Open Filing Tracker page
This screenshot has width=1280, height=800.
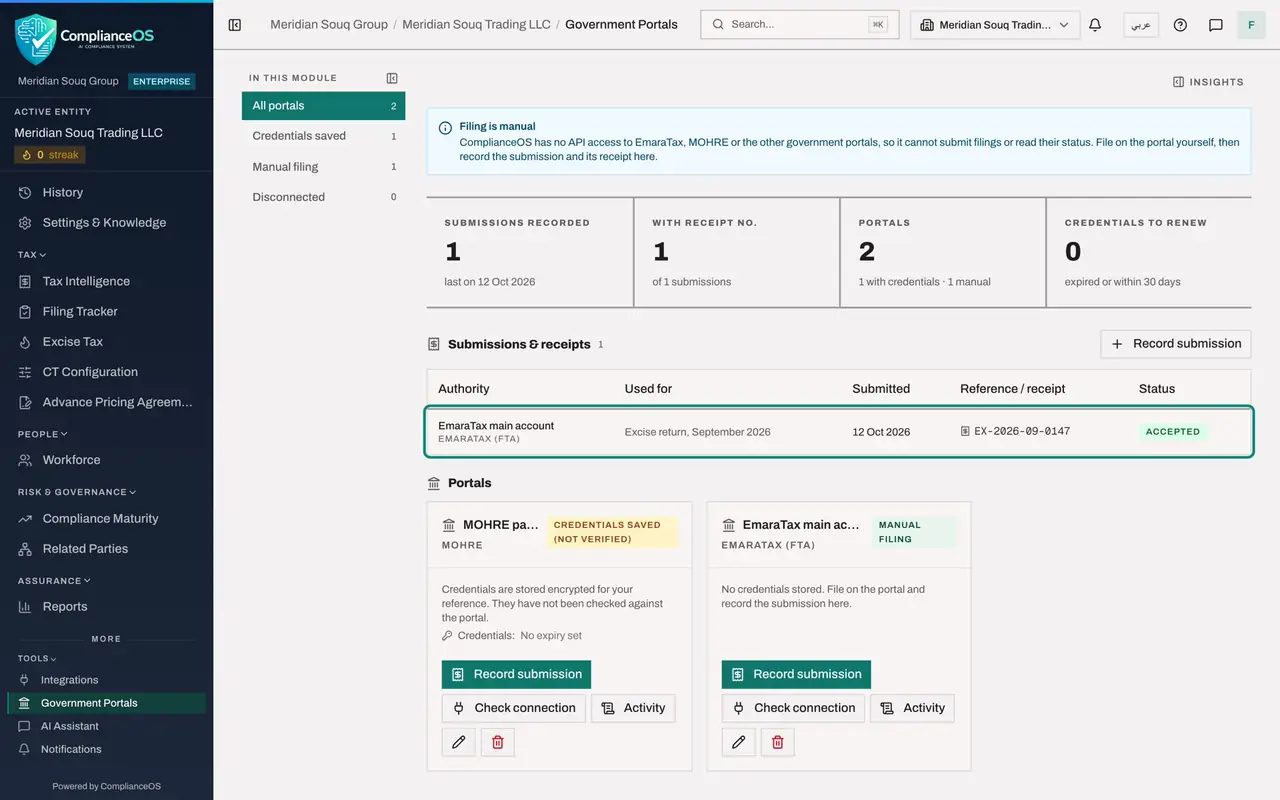coord(107,311)
